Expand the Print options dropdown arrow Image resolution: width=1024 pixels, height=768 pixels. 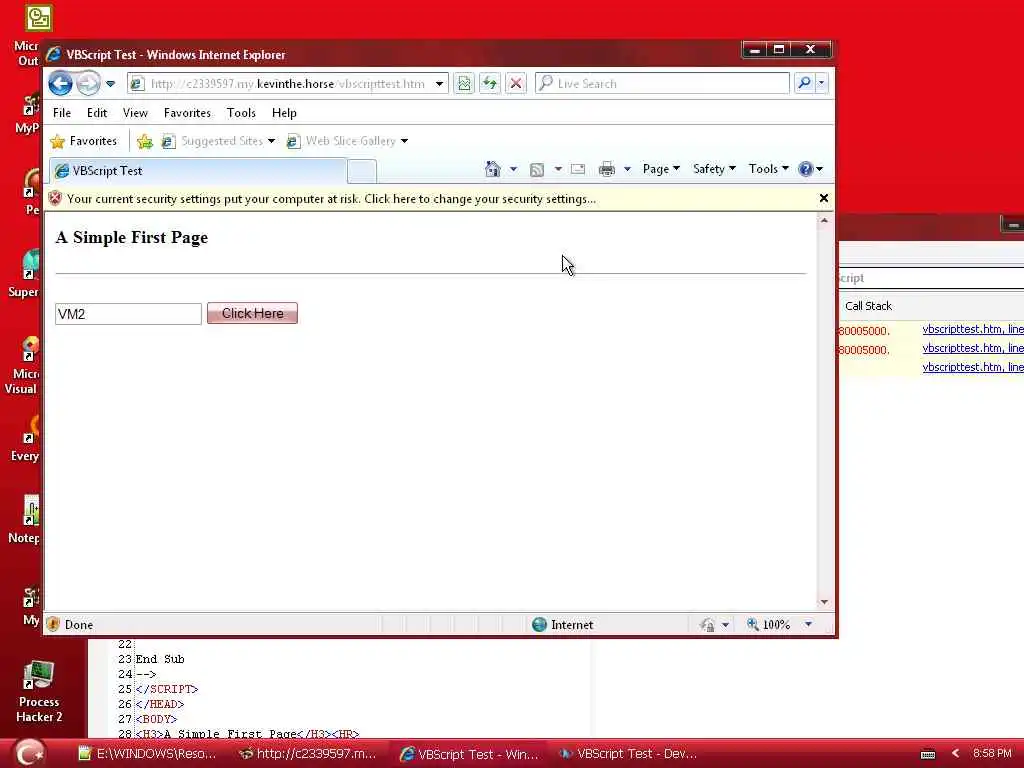click(627, 169)
